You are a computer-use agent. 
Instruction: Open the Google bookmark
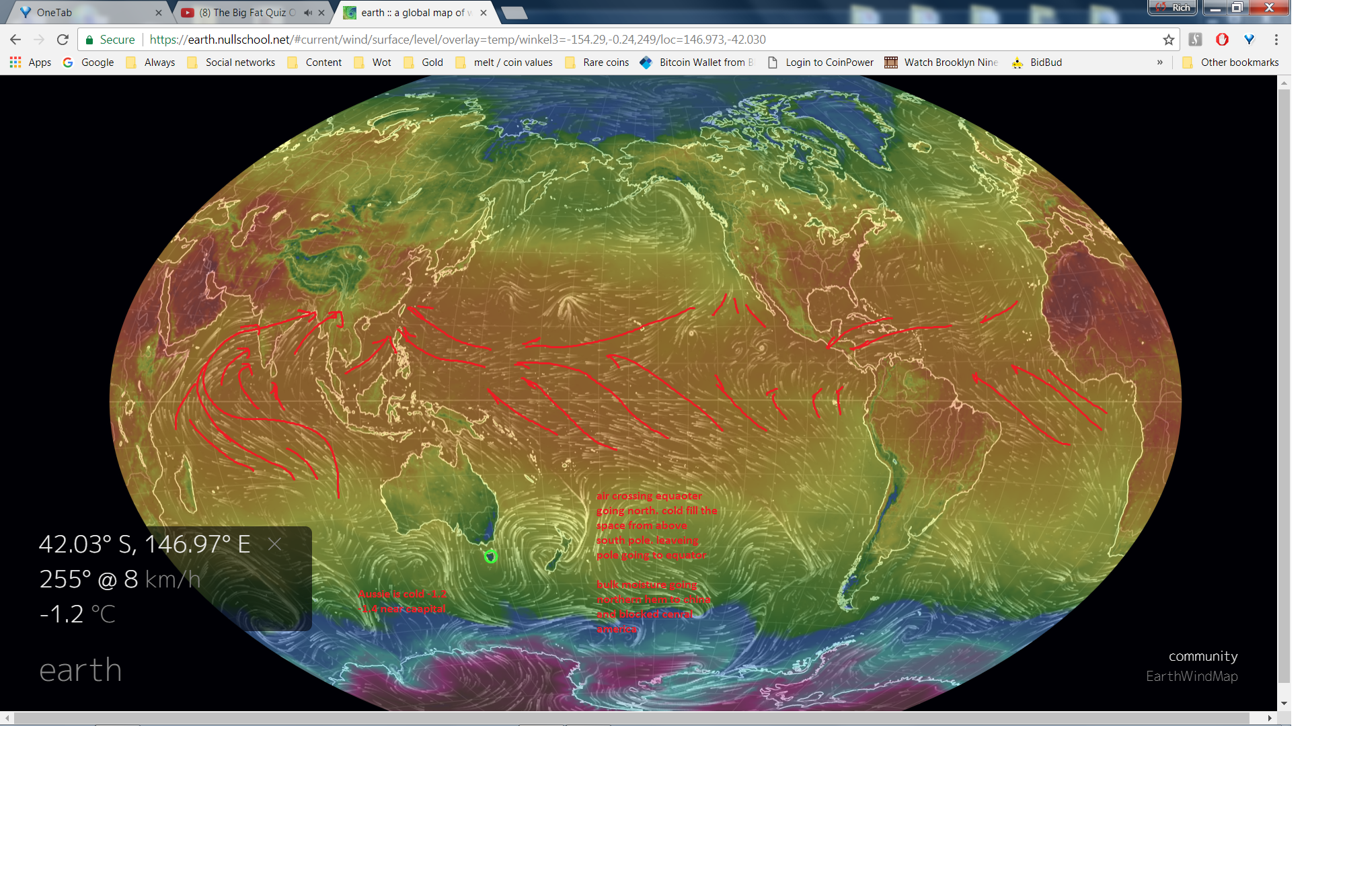coord(89,63)
